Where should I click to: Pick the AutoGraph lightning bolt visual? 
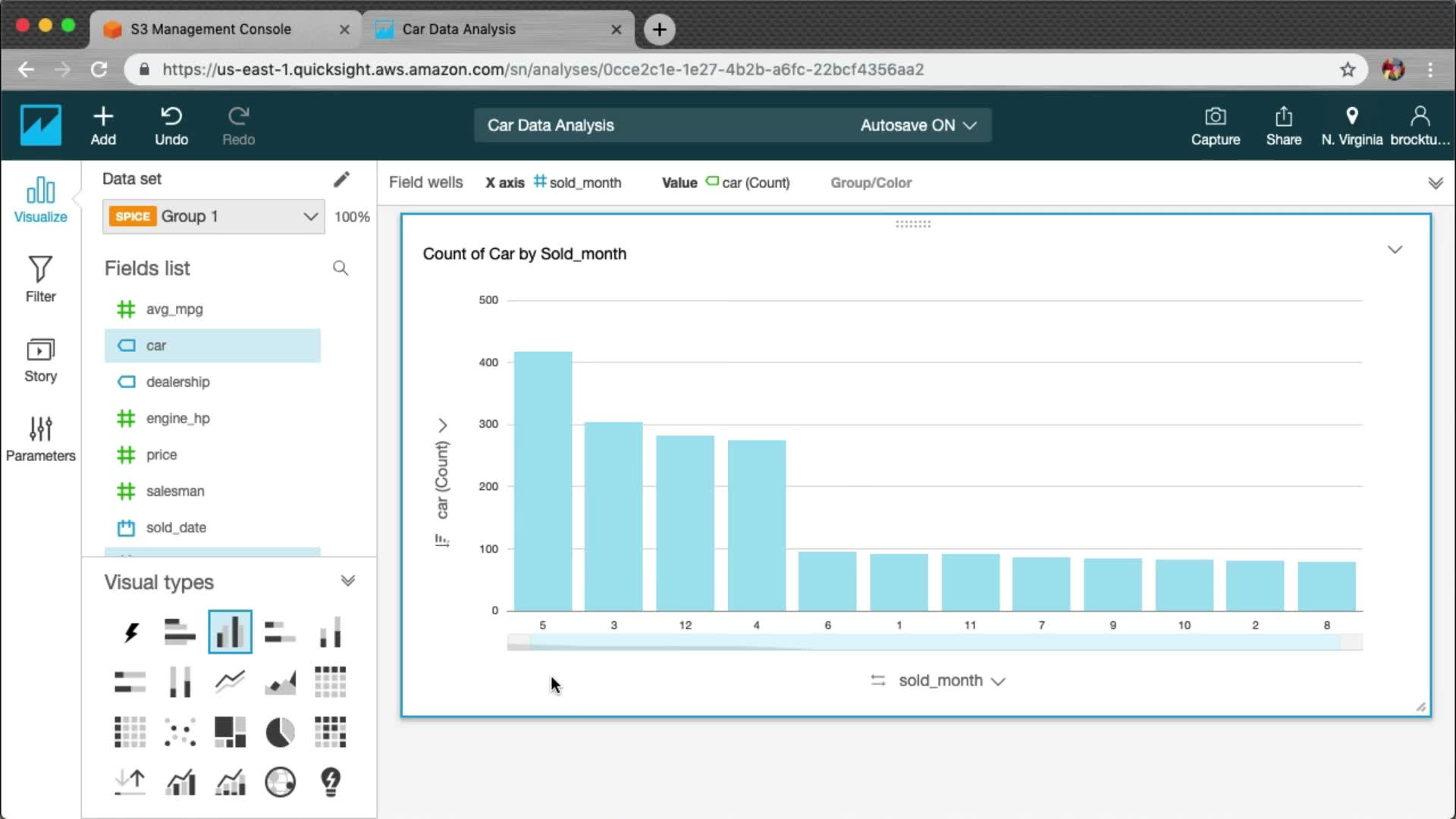coord(130,632)
